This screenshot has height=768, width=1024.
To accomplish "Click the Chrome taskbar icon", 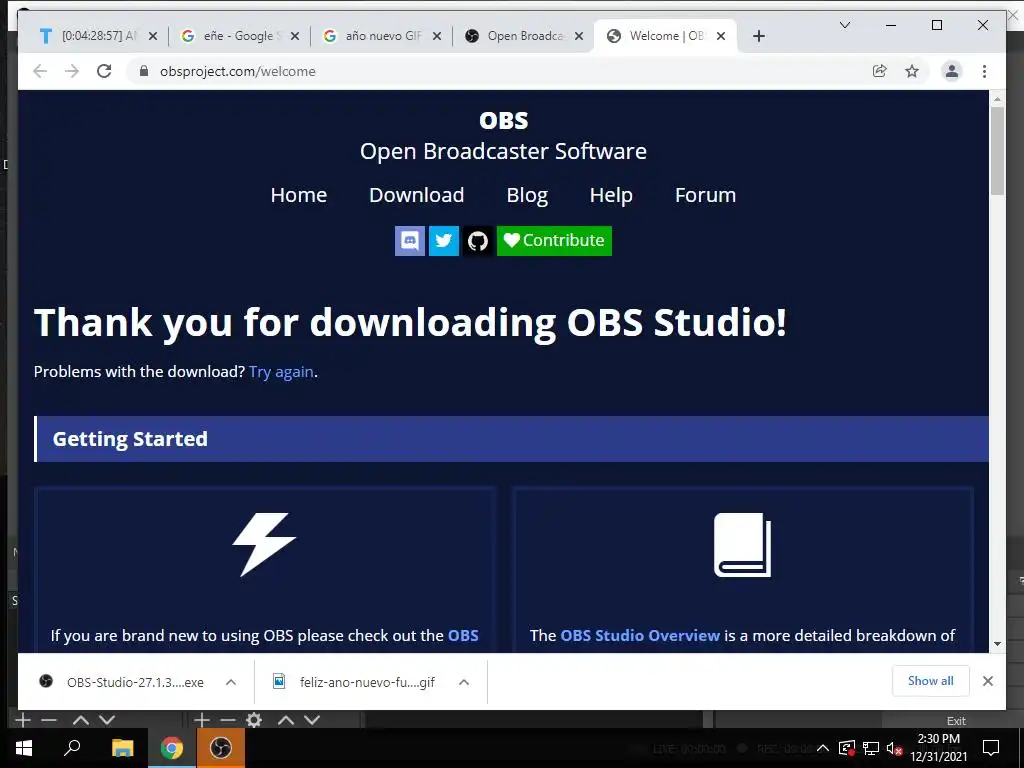I will [172, 748].
